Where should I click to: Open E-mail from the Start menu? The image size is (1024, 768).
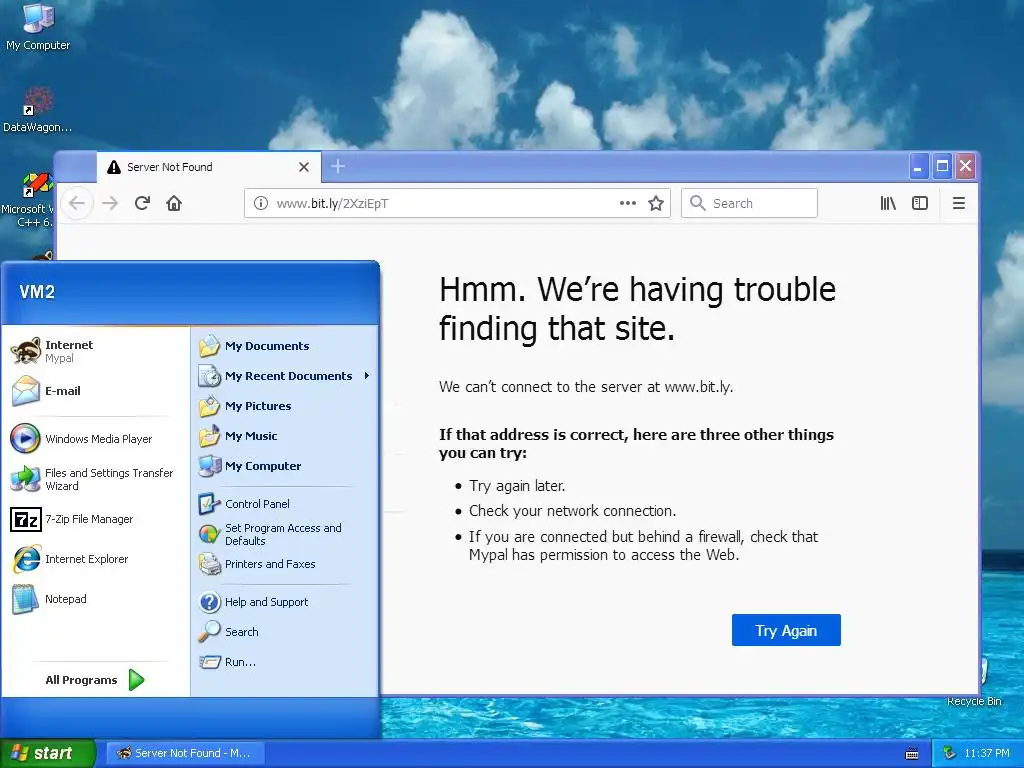pyautogui.click(x=95, y=391)
